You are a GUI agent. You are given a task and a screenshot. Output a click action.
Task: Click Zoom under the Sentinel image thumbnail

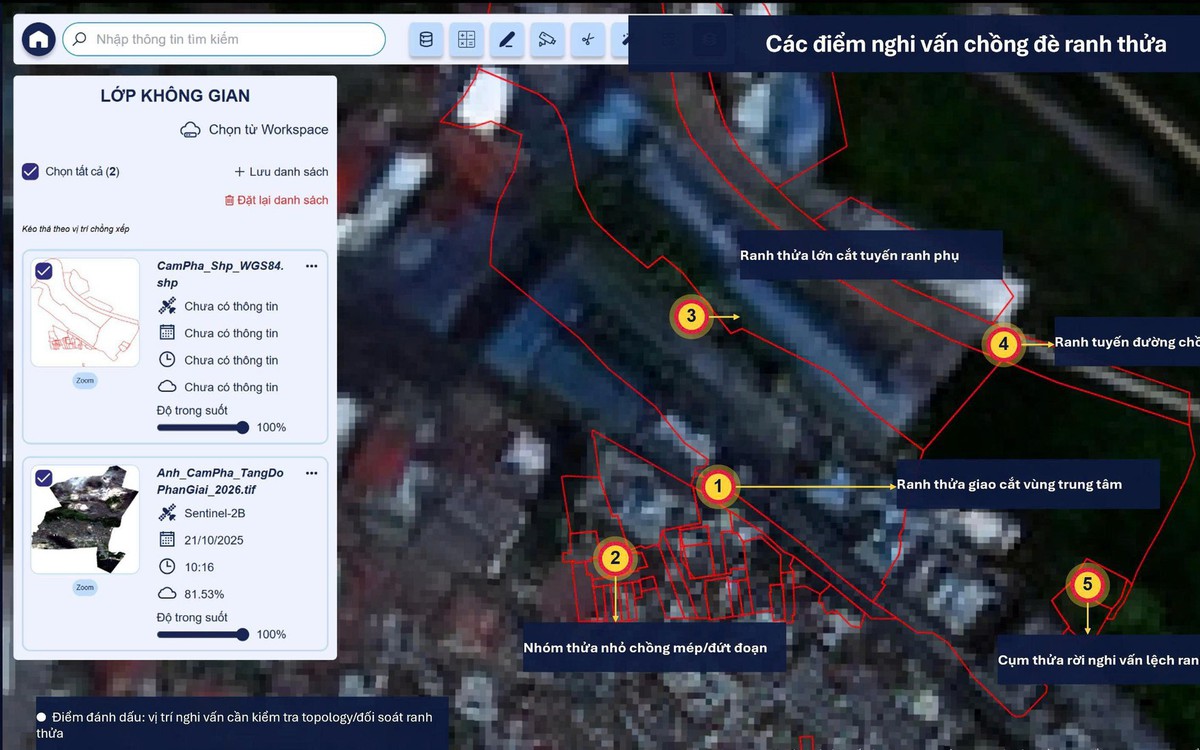(x=85, y=588)
